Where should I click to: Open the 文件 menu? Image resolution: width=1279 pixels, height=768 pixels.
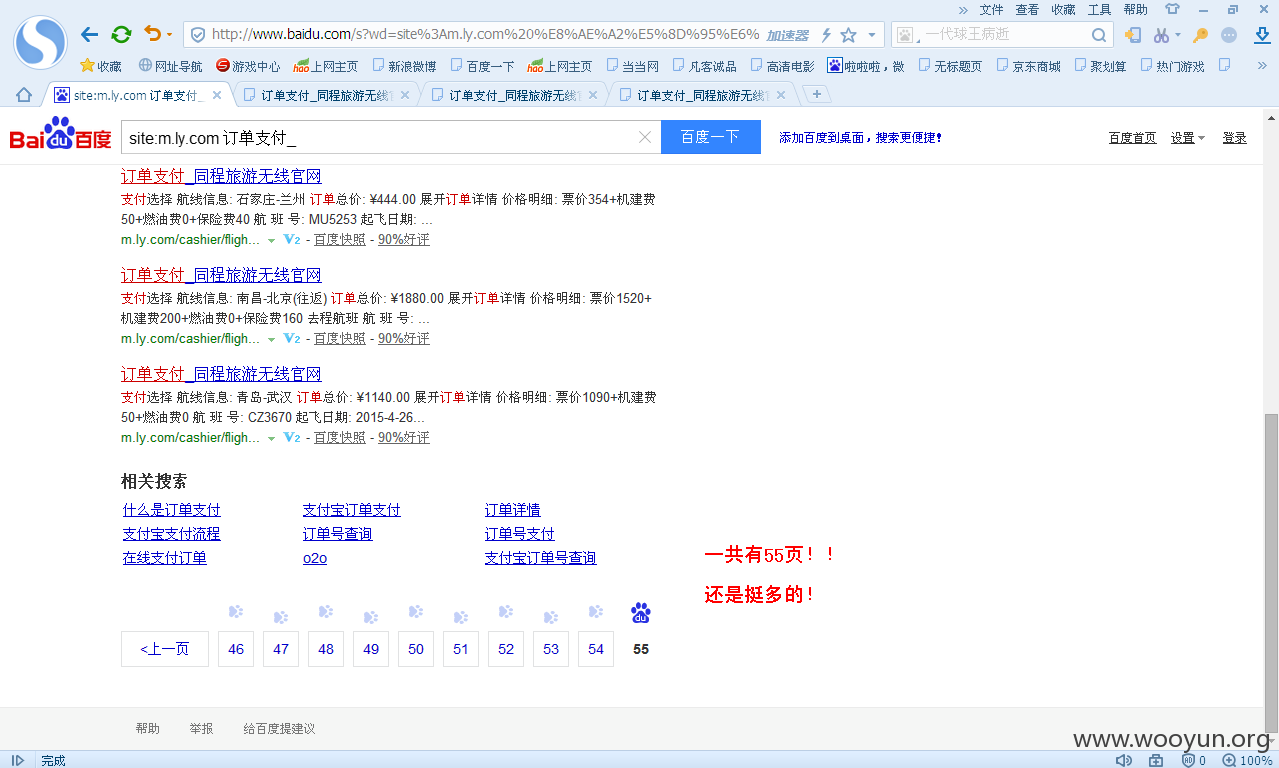991,9
